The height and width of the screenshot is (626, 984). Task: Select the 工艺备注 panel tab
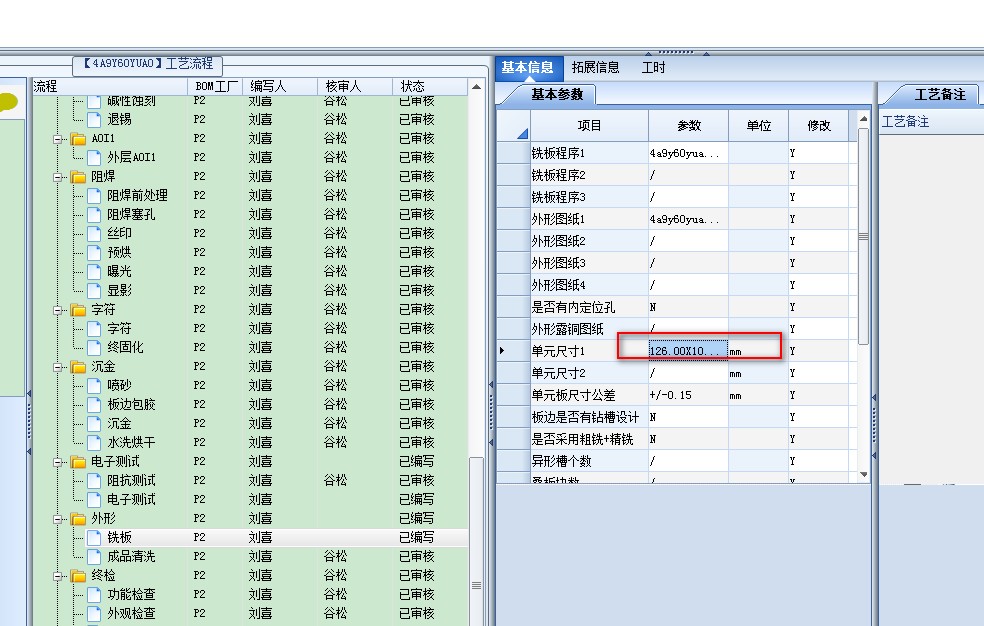pos(939,95)
